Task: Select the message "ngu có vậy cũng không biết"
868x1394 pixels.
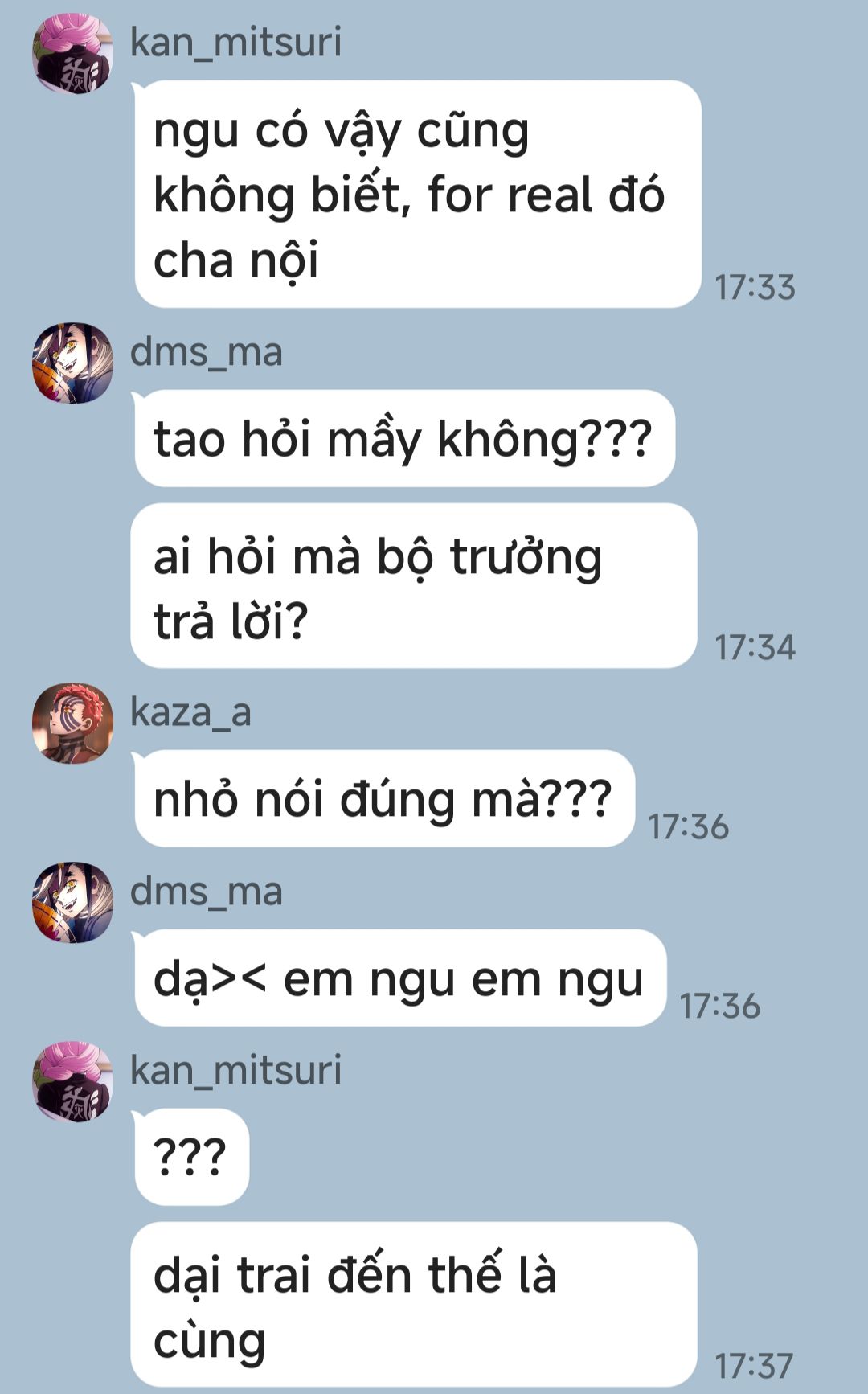Action: pos(417,195)
